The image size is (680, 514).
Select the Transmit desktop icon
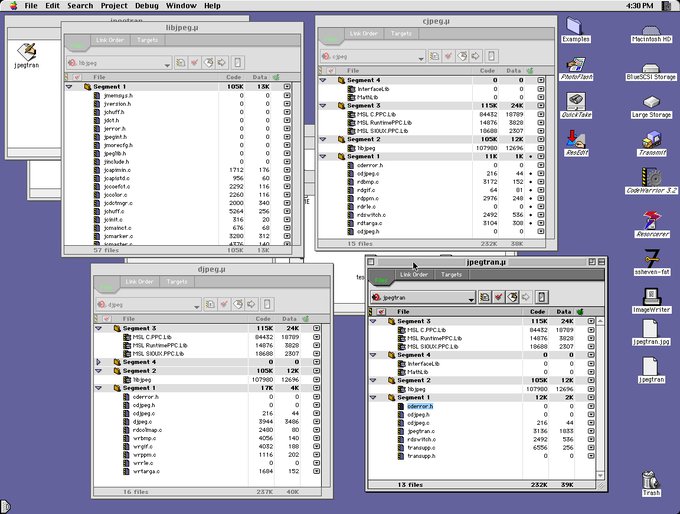[652, 143]
